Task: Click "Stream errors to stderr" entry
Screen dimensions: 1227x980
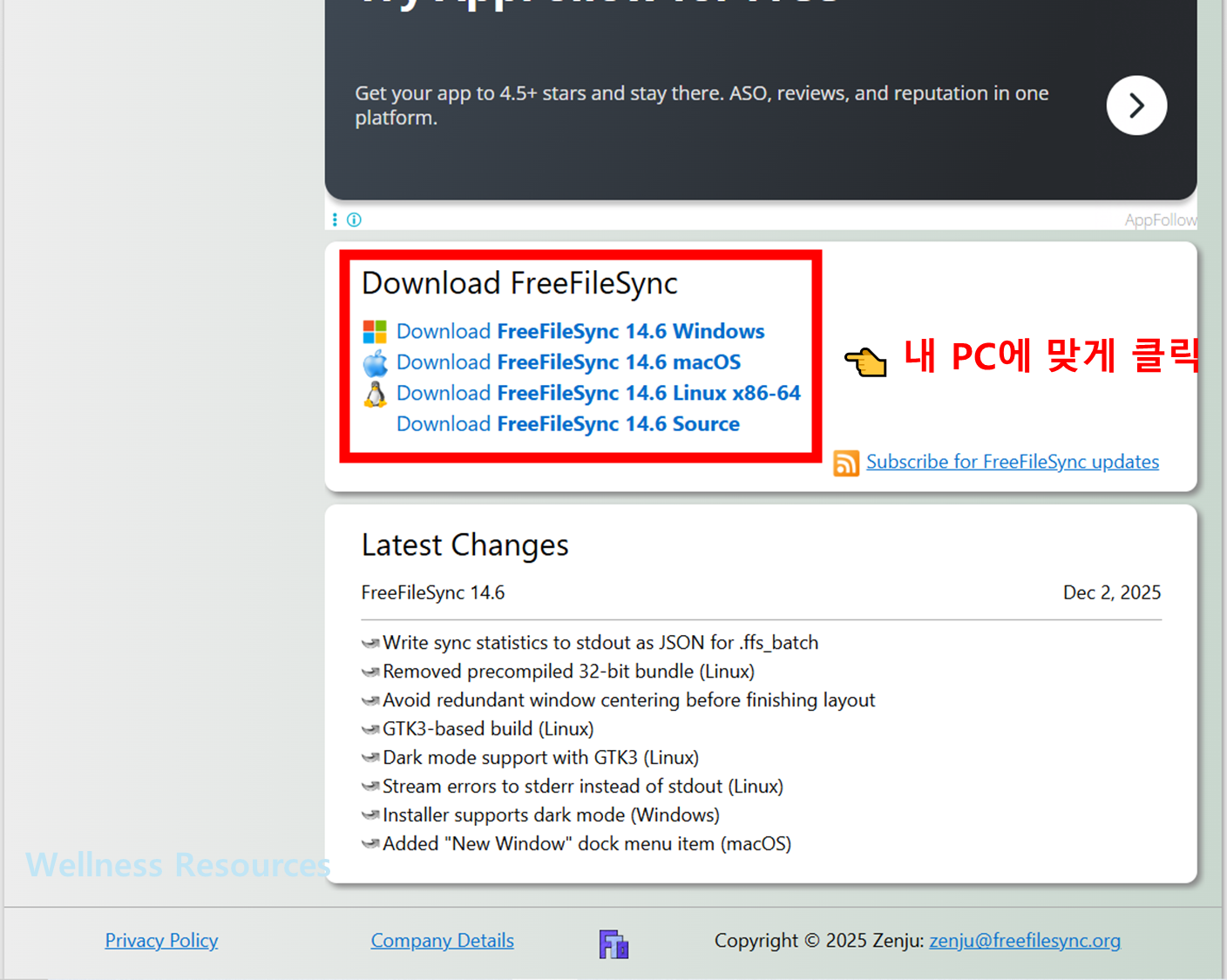Action: [583, 787]
